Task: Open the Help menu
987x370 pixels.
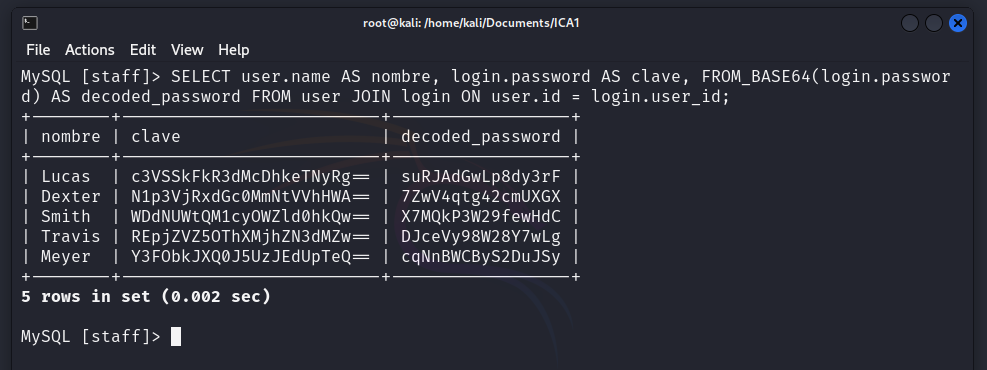Action: tap(234, 50)
